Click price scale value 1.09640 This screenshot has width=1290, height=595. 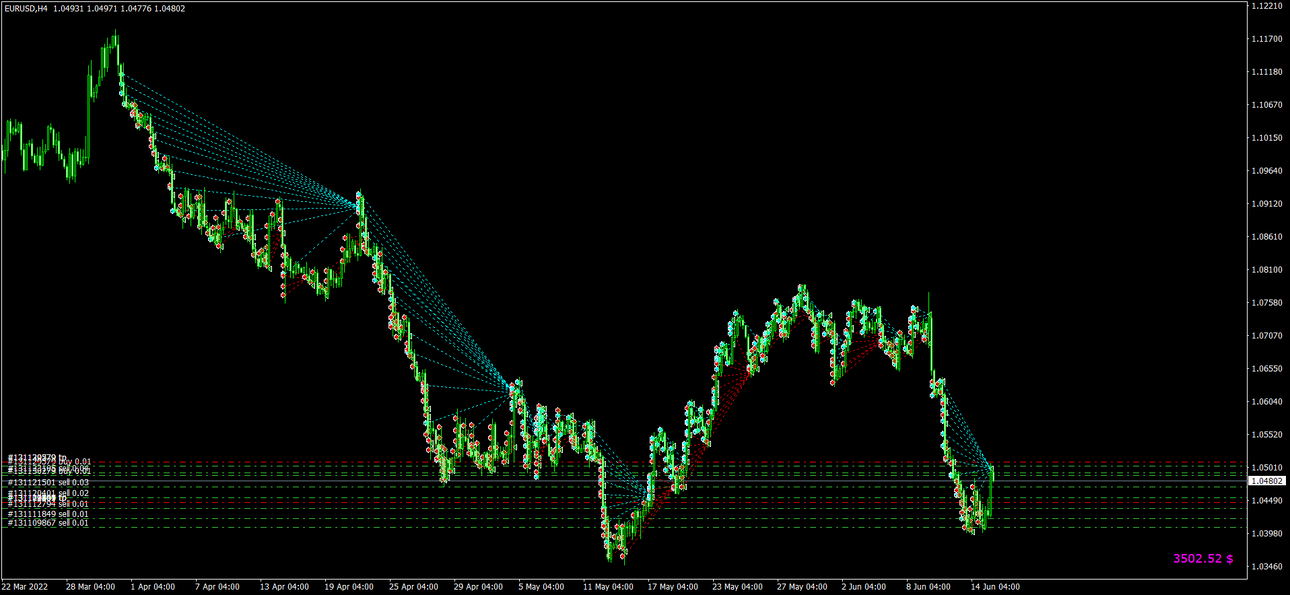point(1267,170)
